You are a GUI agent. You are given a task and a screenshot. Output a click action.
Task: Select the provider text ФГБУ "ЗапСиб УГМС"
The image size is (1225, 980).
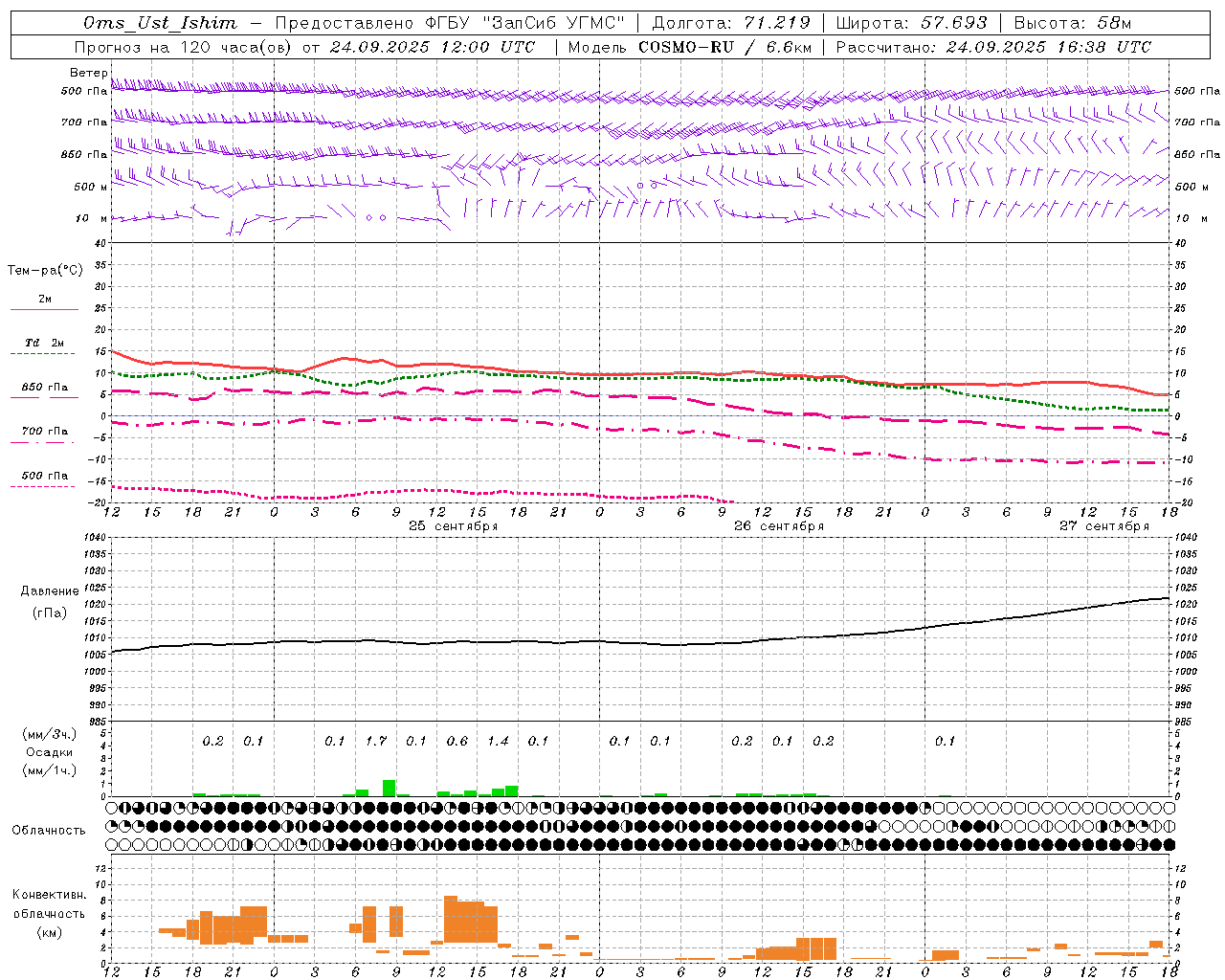(x=524, y=23)
